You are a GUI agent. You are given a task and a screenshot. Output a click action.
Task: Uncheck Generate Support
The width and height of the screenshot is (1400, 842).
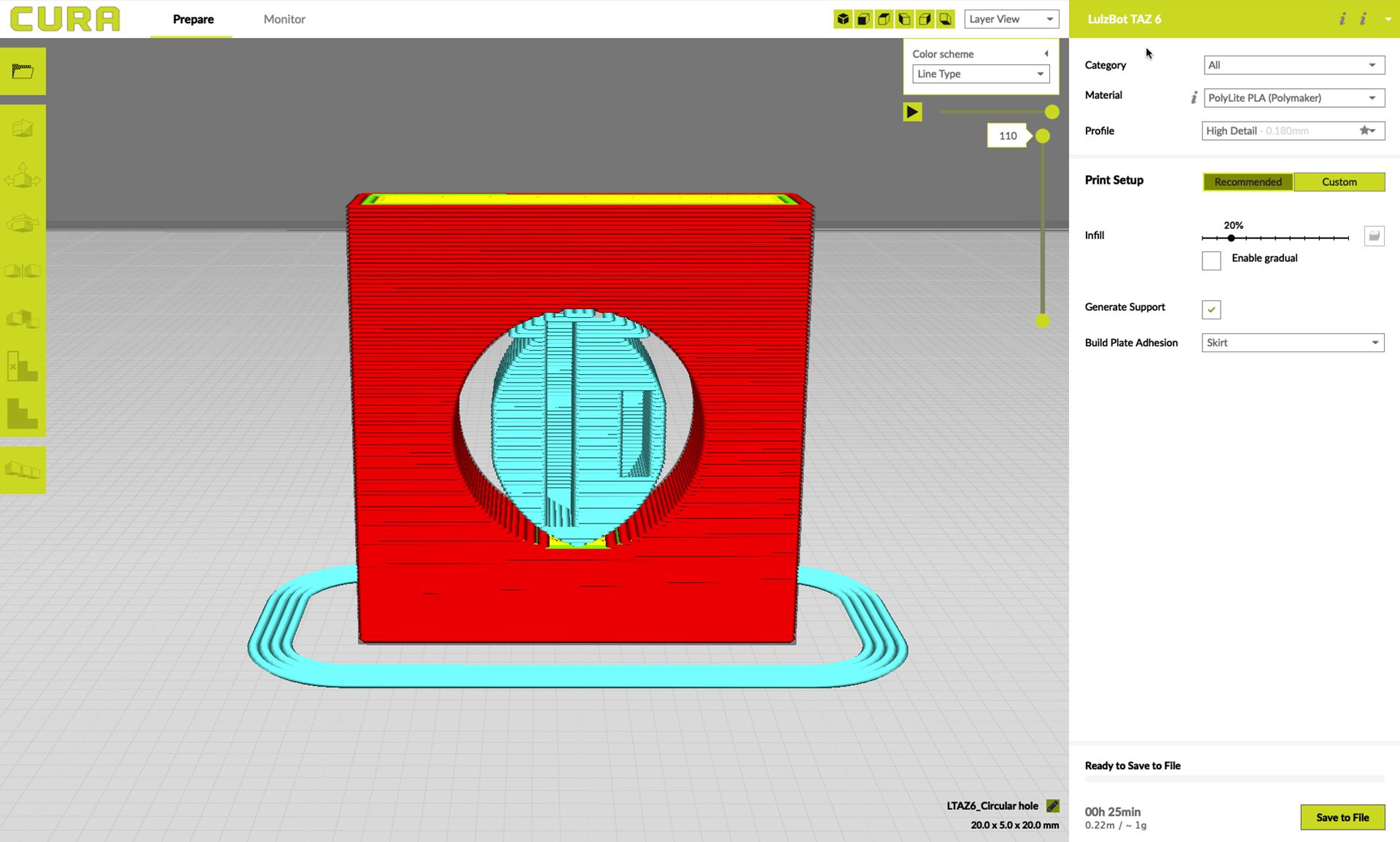click(x=1210, y=309)
